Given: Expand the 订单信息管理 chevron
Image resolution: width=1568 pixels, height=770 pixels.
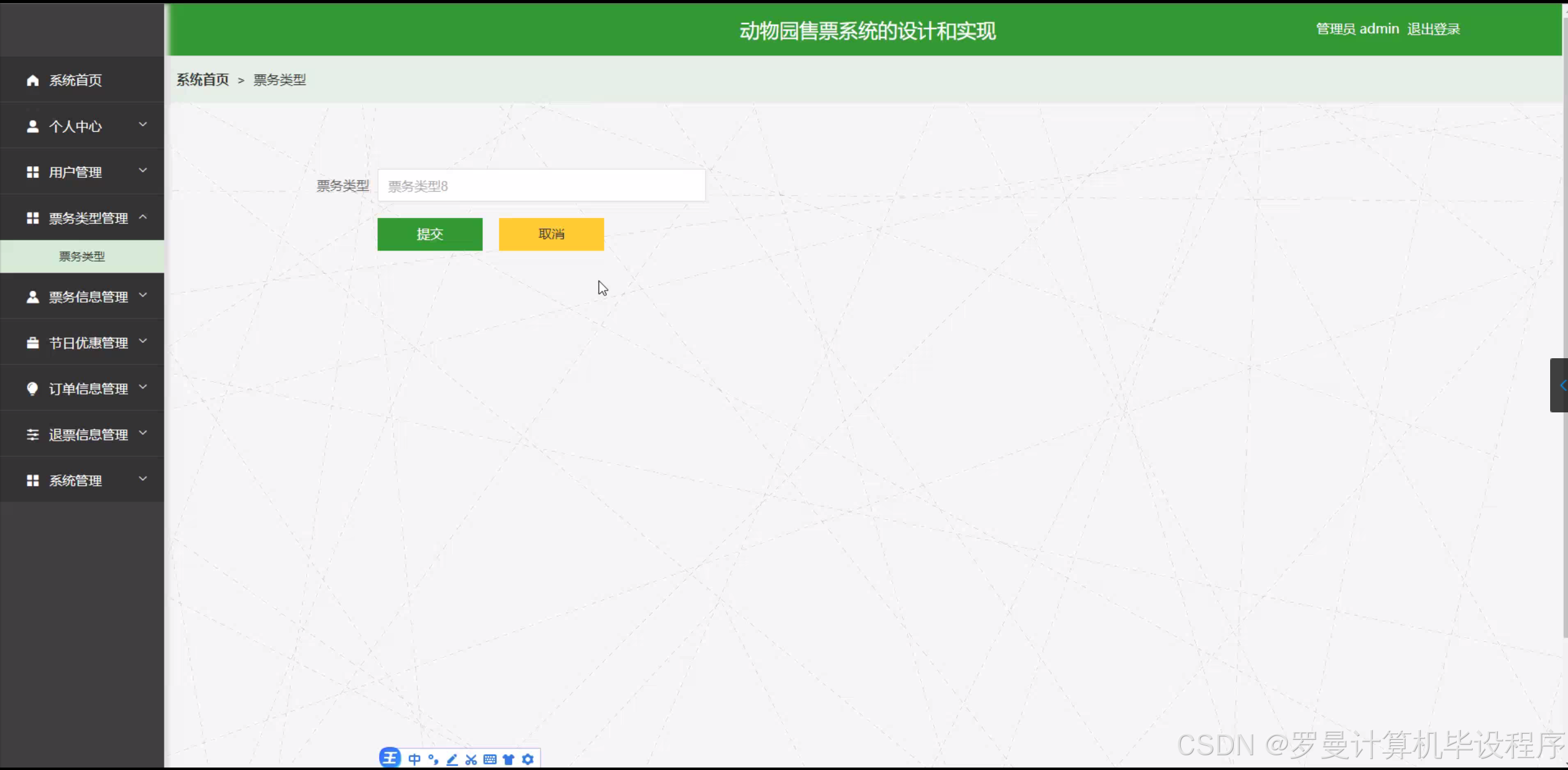Looking at the screenshot, I should [x=143, y=387].
